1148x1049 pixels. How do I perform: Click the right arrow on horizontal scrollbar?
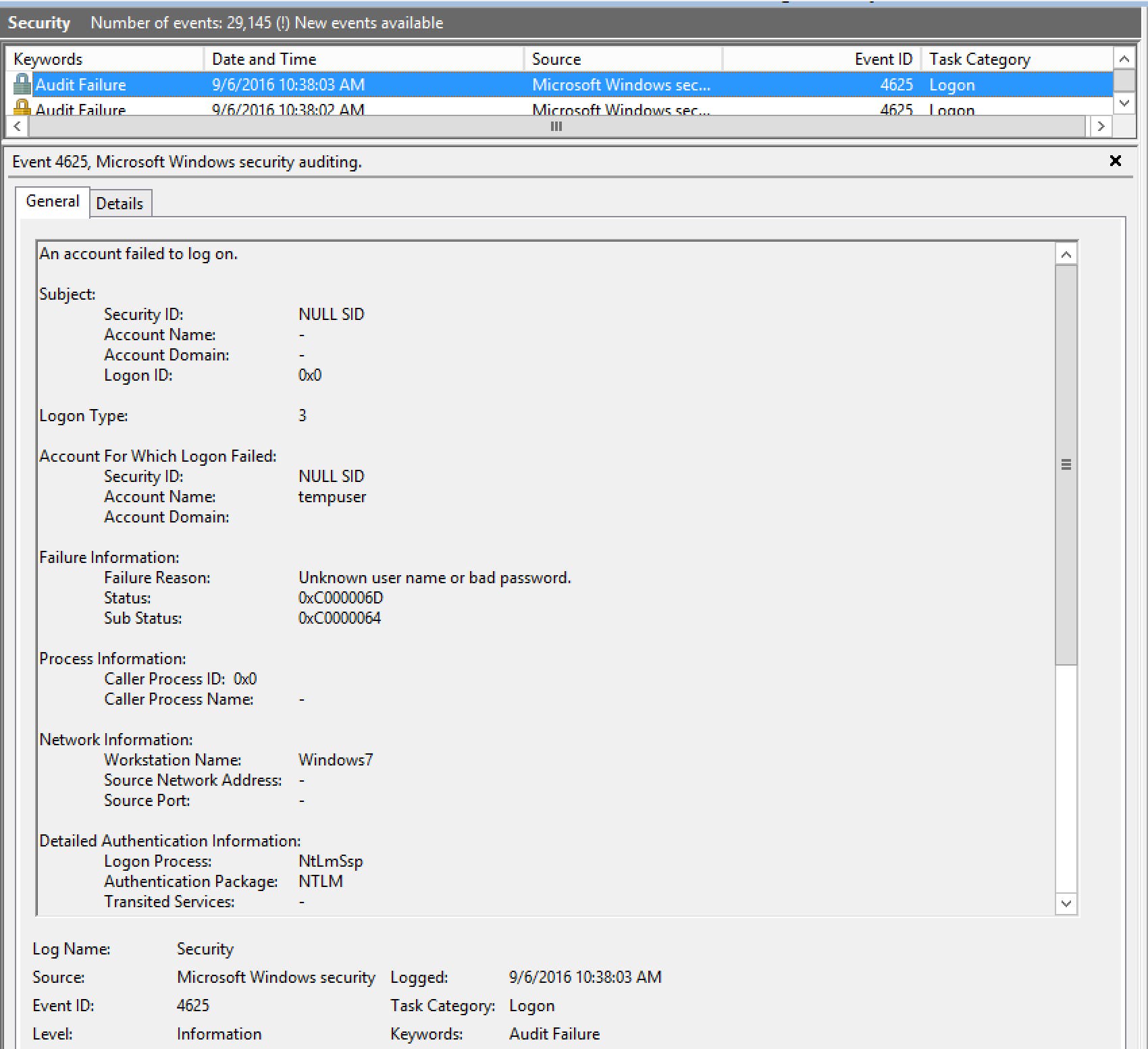click(1101, 126)
